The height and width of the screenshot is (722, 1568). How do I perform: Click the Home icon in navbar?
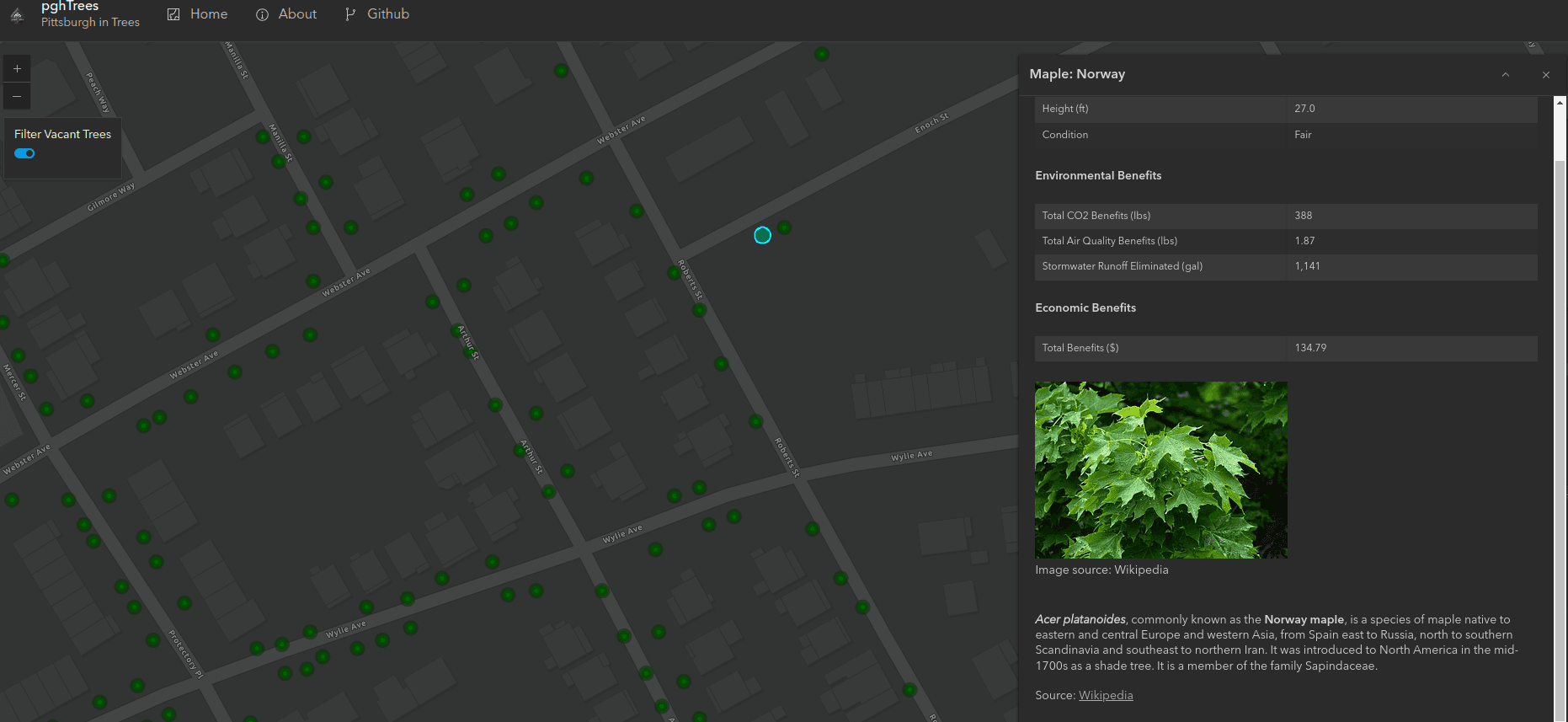coord(173,14)
